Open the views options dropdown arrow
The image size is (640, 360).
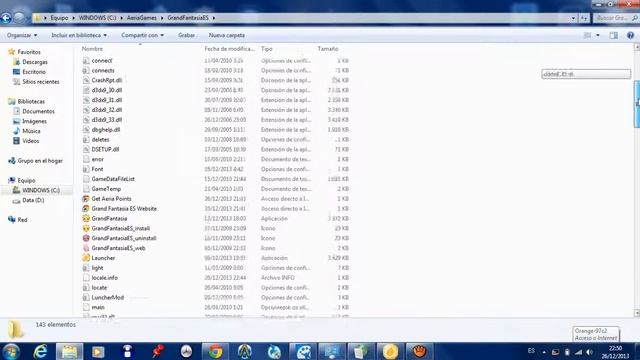[x=598, y=36]
